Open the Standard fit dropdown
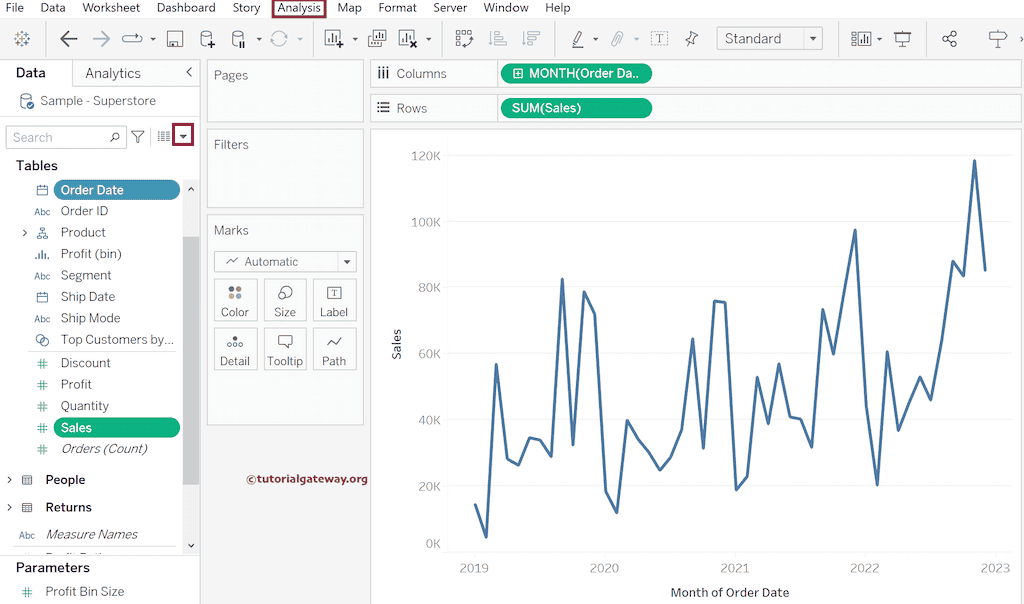 point(768,39)
